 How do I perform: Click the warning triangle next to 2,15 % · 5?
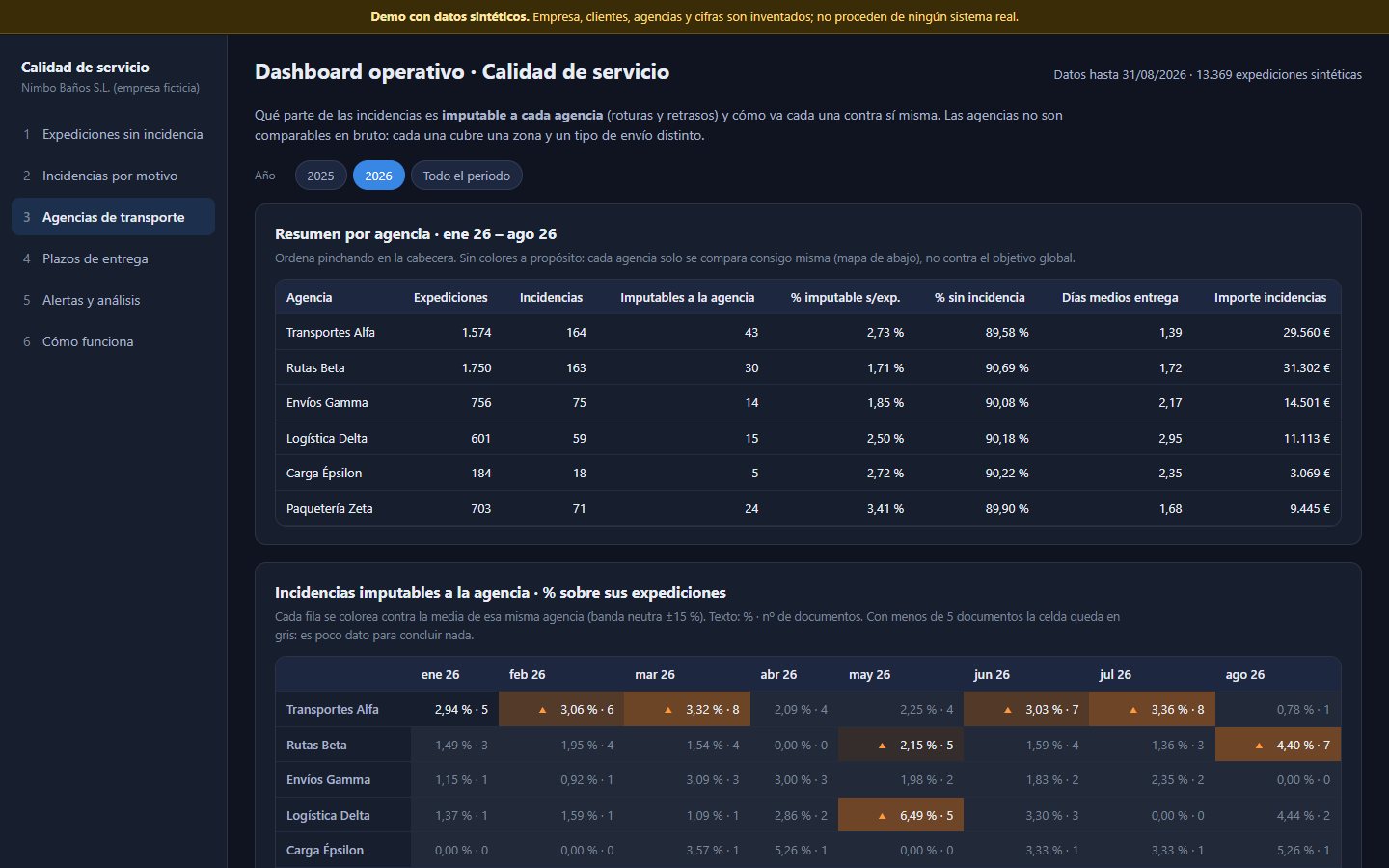coord(882,746)
